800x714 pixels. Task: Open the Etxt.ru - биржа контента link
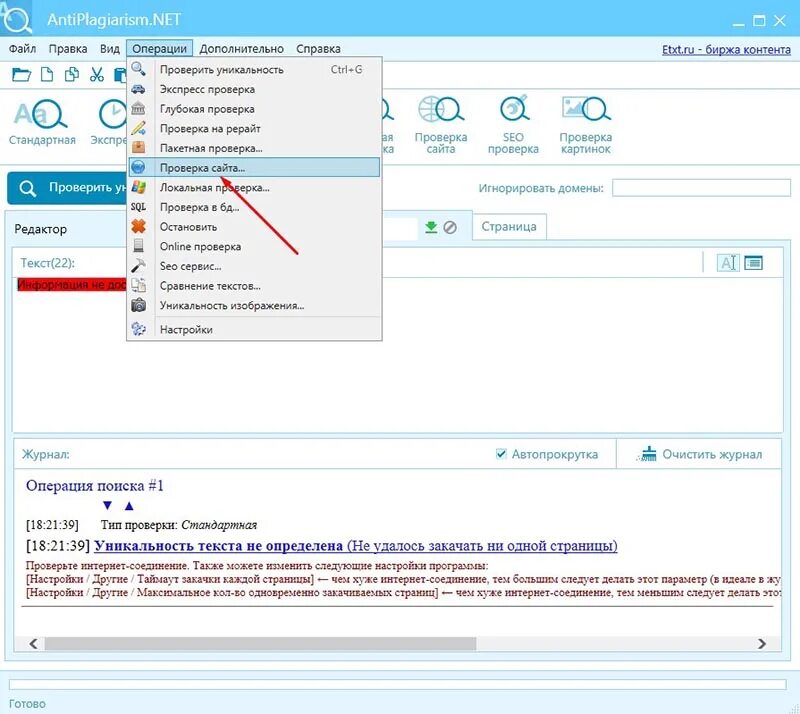[x=726, y=50]
